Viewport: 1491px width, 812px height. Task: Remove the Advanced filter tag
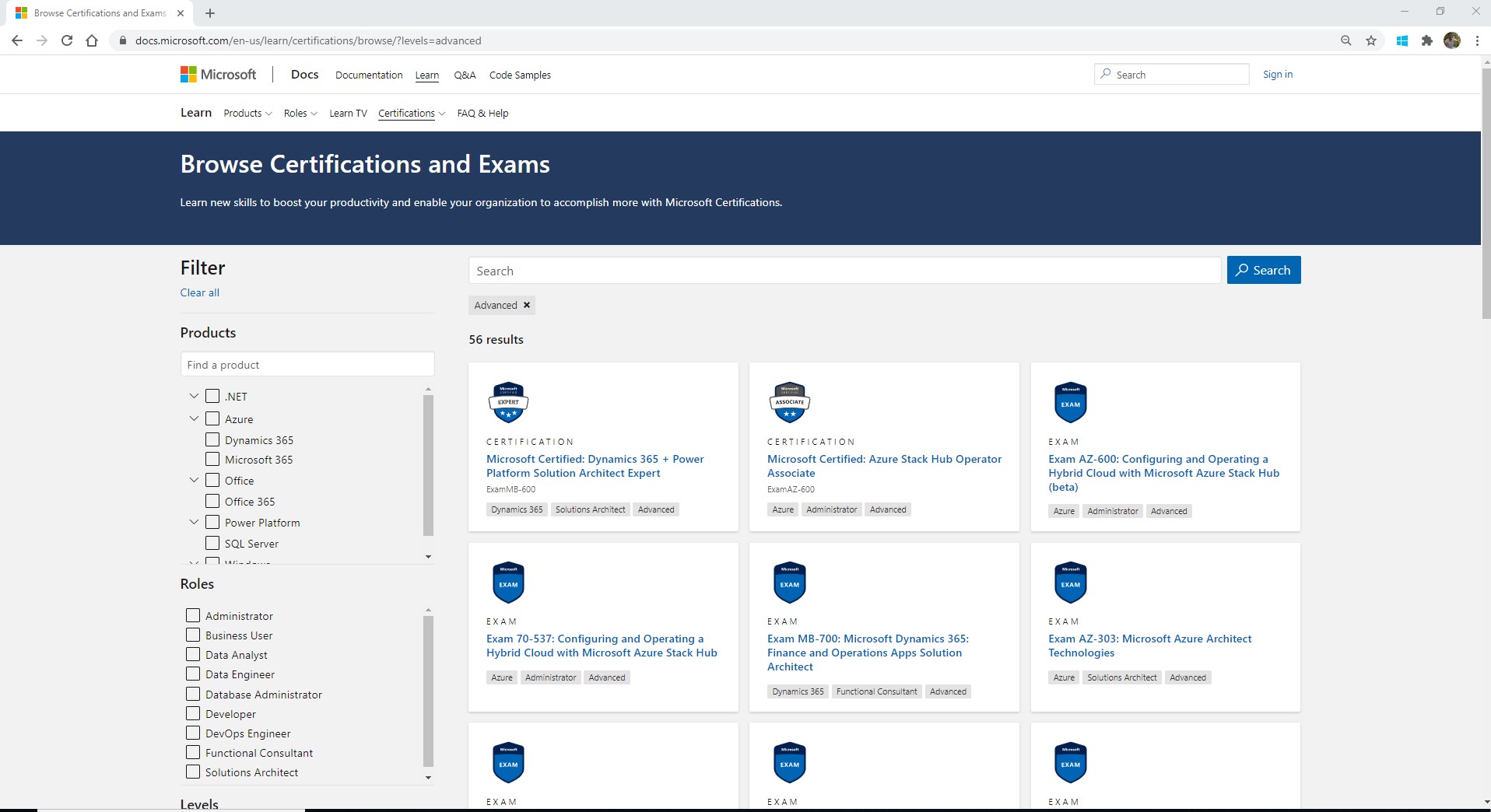click(527, 305)
